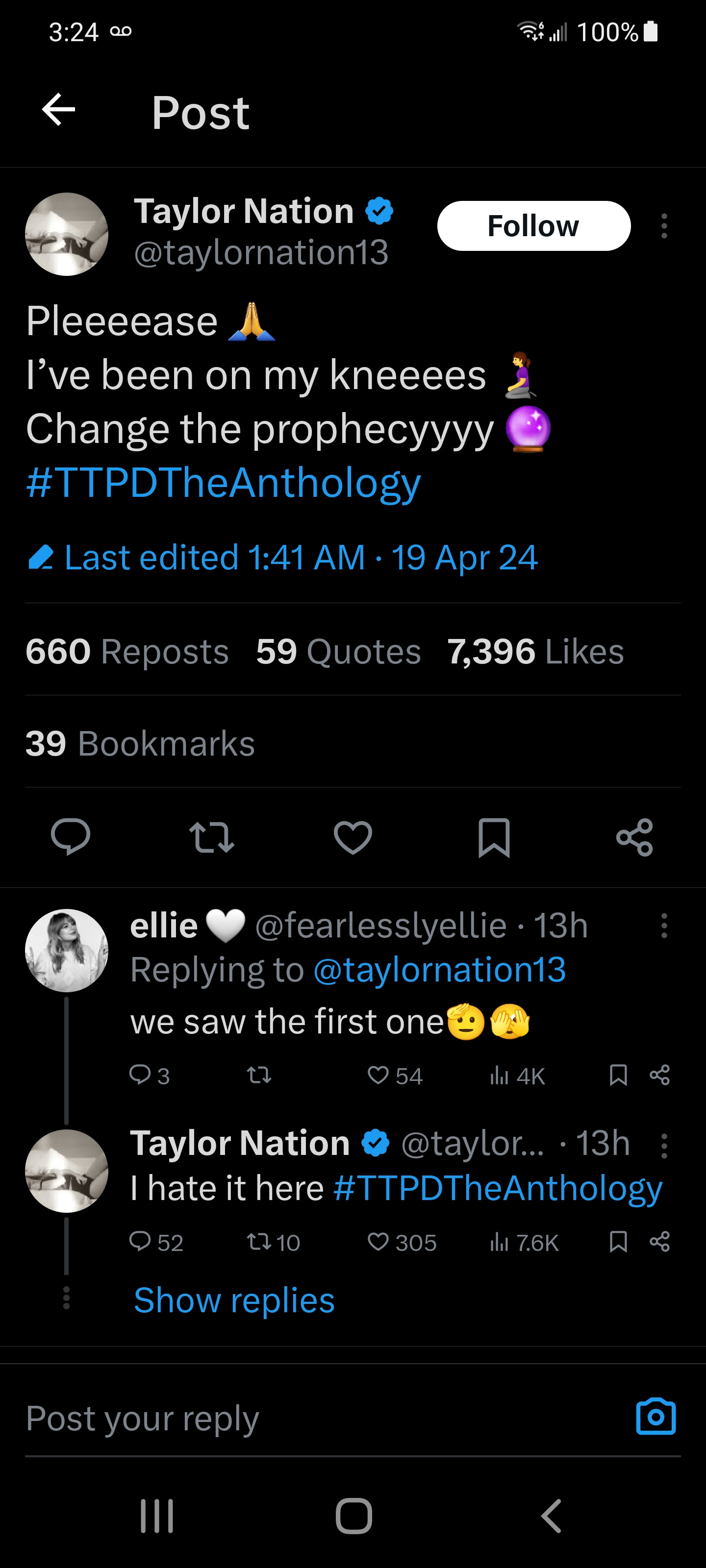Share the main post
Screen dimensions: 706x1568
click(x=634, y=837)
